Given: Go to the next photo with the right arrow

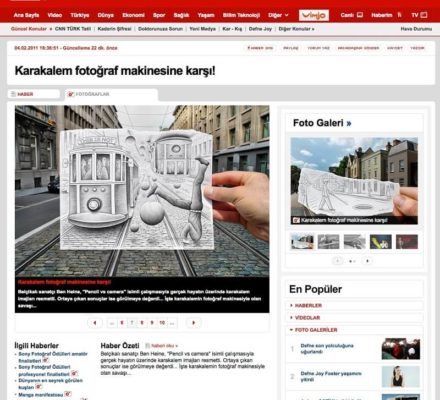Looking at the screenshot, I should (193, 323).
